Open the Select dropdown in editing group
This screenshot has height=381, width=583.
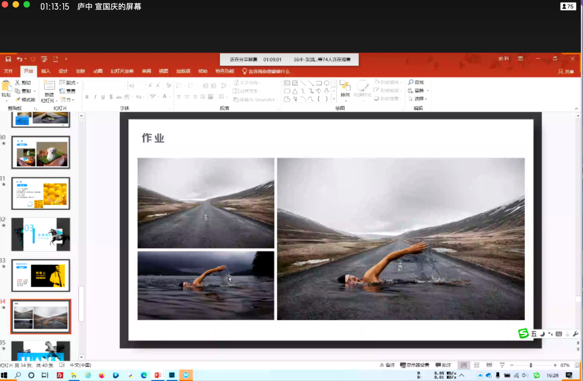coord(418,99)
